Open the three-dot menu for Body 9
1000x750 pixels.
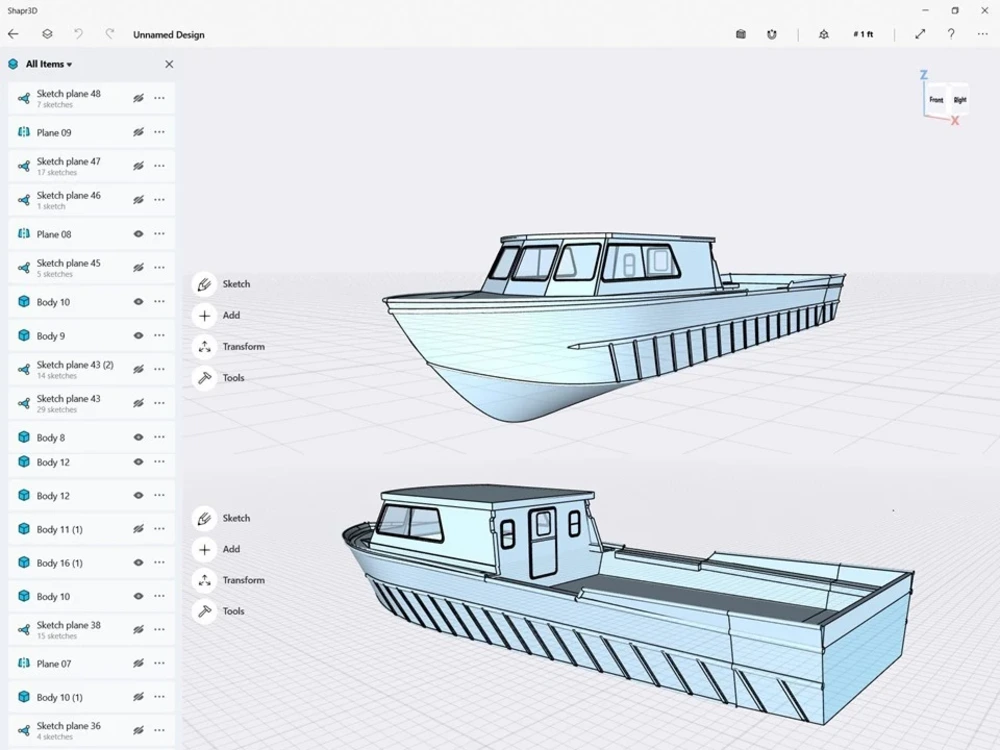pos(158,335)
